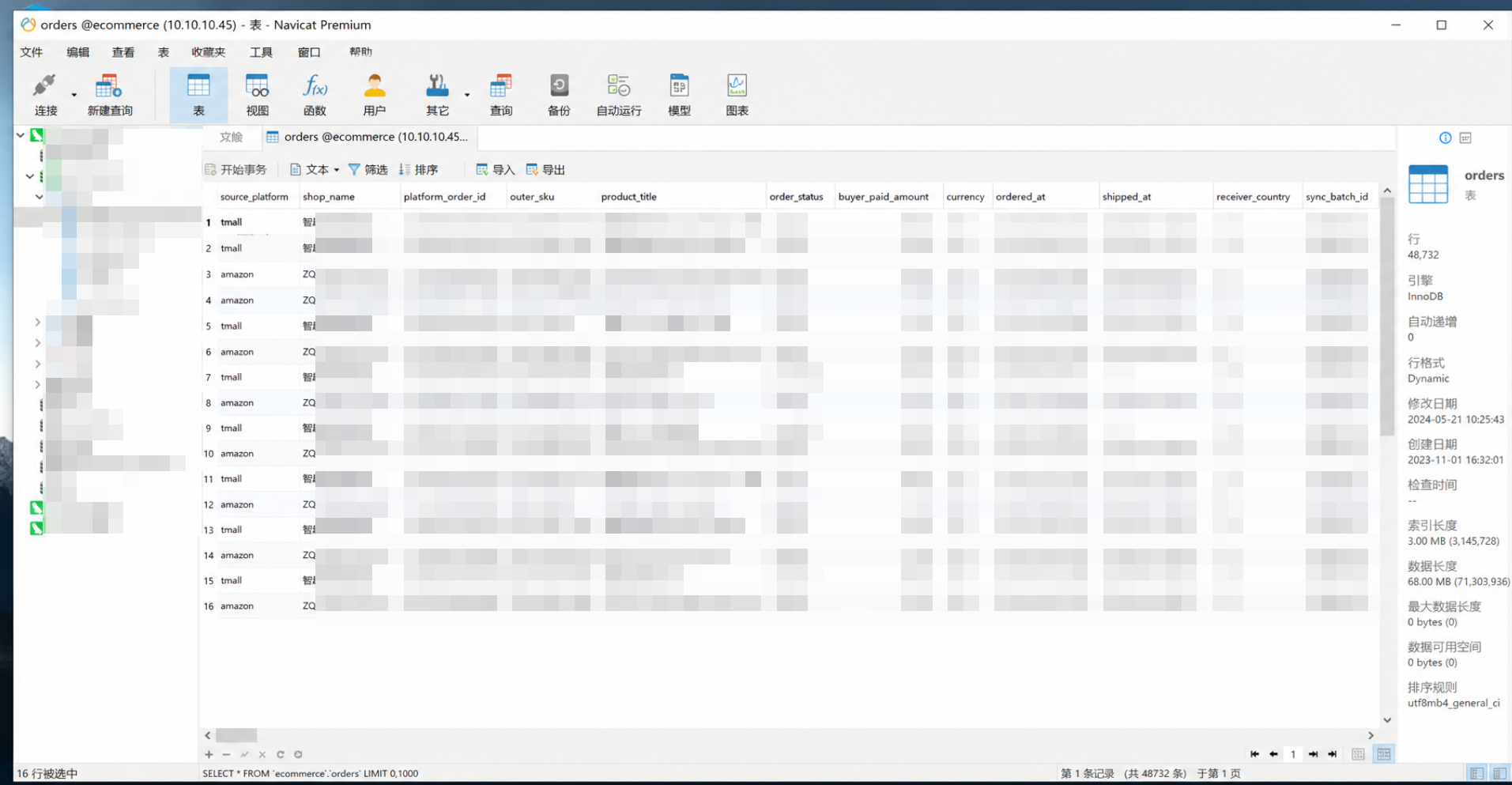This screenshot has width=1512, height=785.
Task: Select the 视图 views icon in toolbar
Action: pyautogui.click(x=257, y=95)
